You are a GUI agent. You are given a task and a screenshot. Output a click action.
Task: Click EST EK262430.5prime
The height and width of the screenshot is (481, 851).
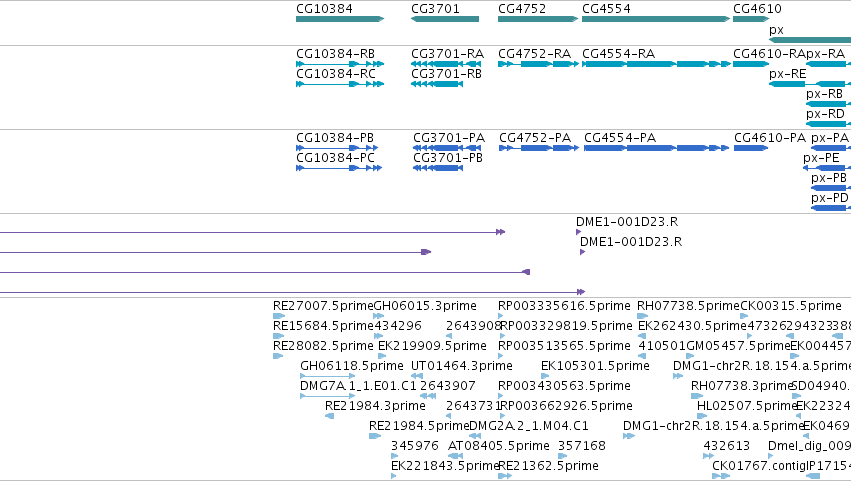click(692, 326)
